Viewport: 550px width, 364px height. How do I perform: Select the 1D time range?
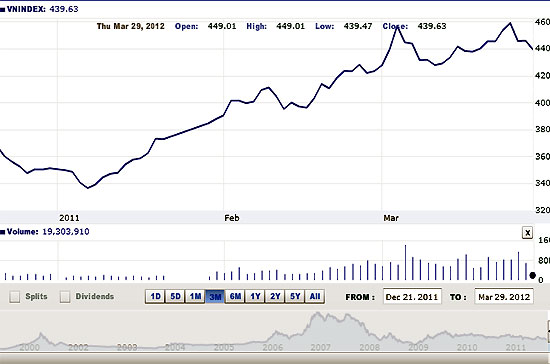[x=155, y=297]
